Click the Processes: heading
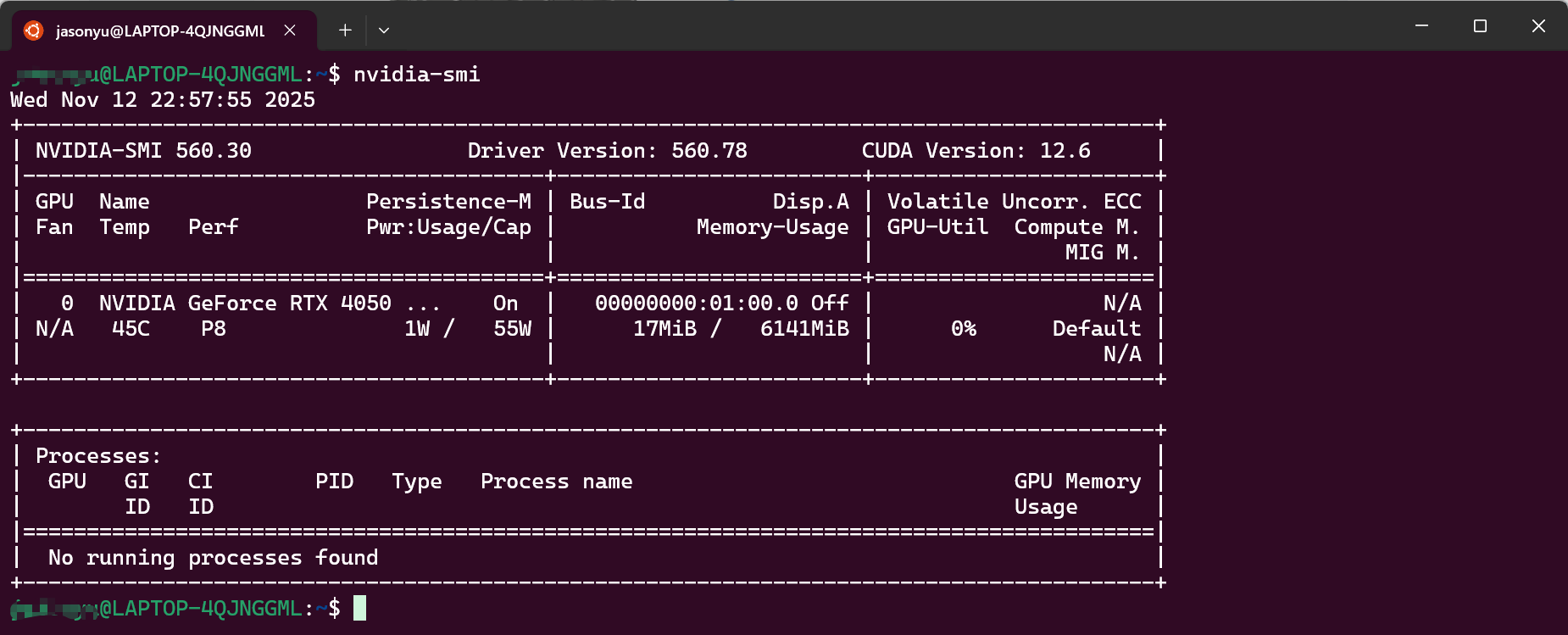1568x635 pixels. 98,456
